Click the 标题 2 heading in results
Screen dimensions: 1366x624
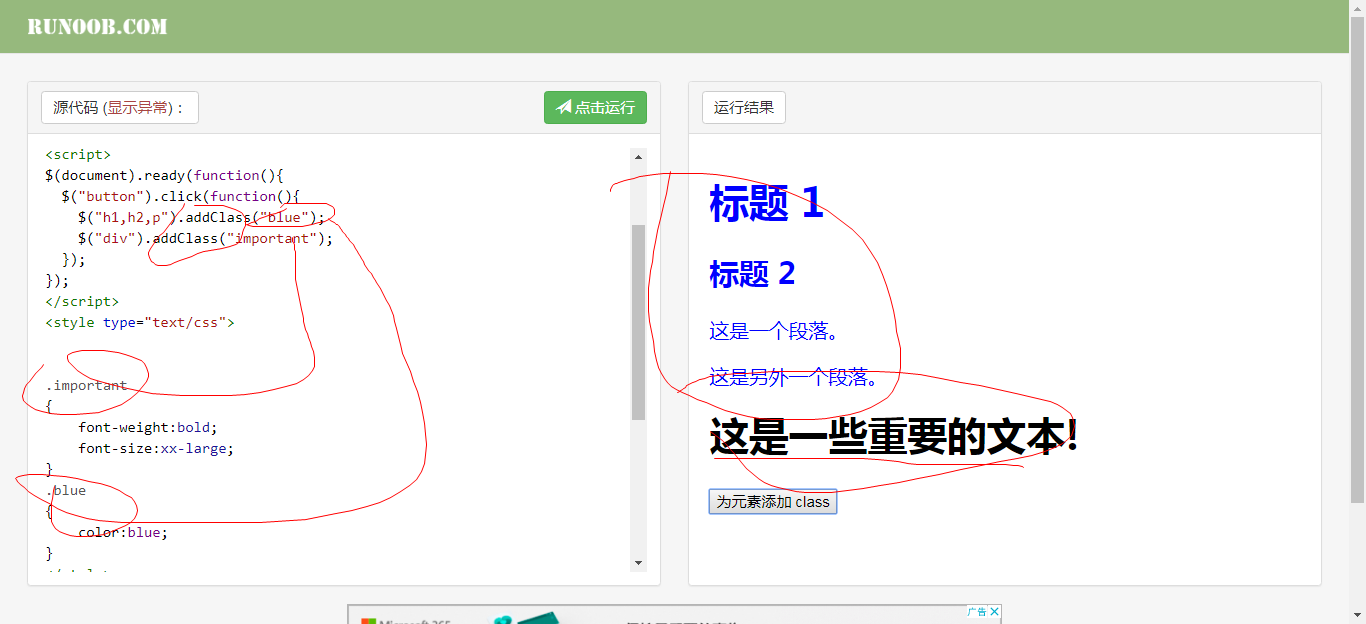[x=752, y=273]
